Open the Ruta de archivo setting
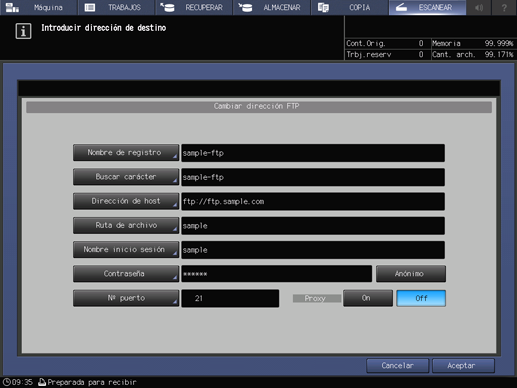 coord(126,225)
